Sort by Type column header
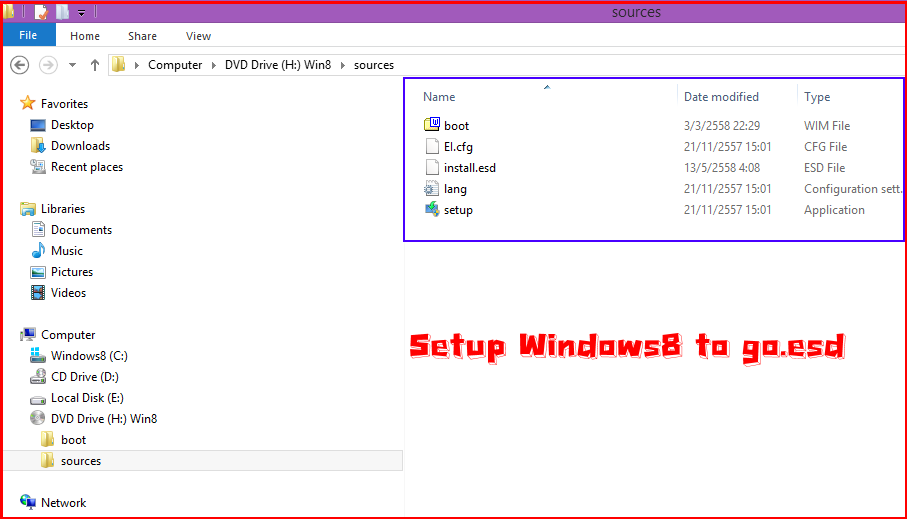 817,97
